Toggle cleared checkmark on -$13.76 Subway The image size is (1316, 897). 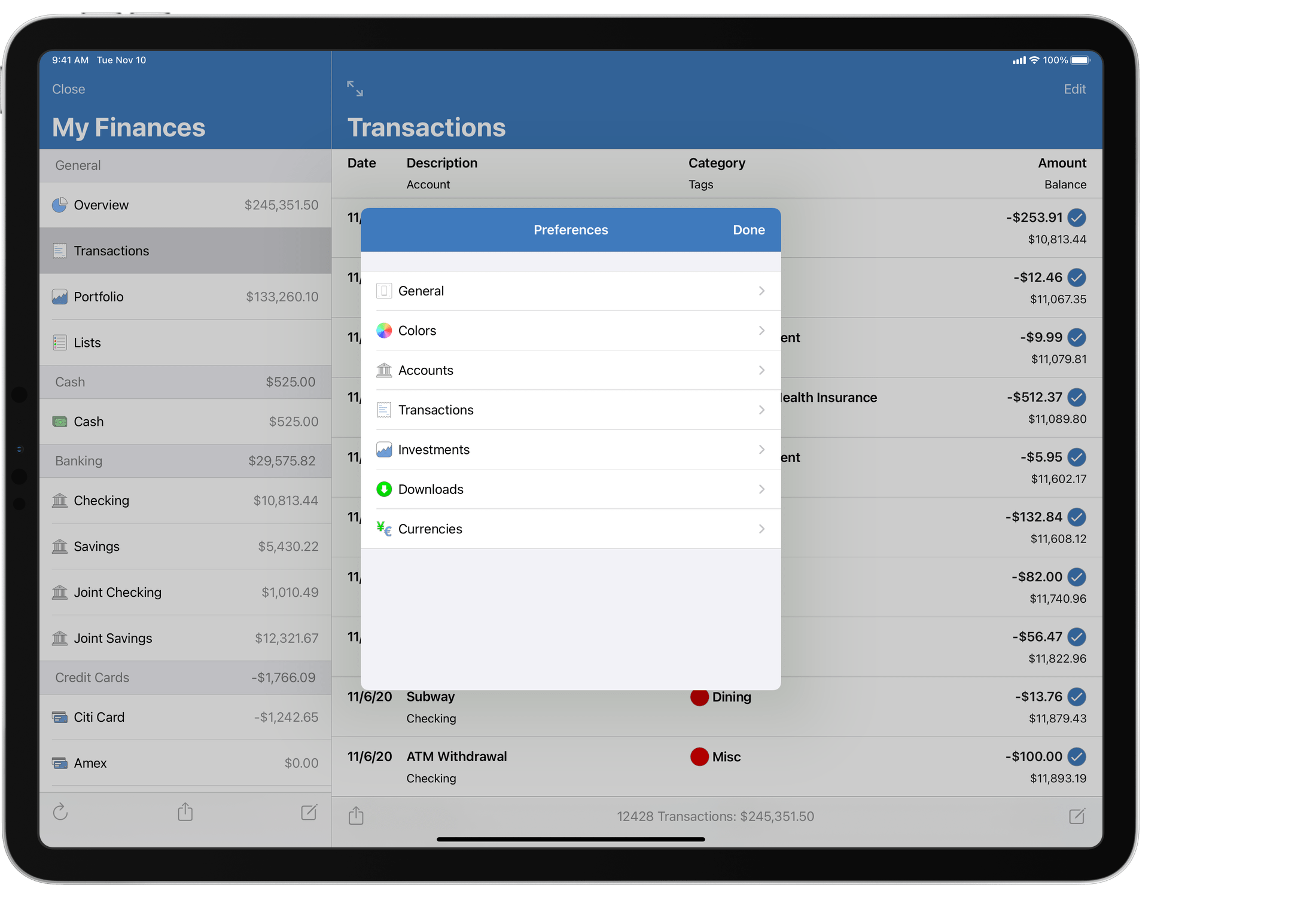[x=1077, y=697]
